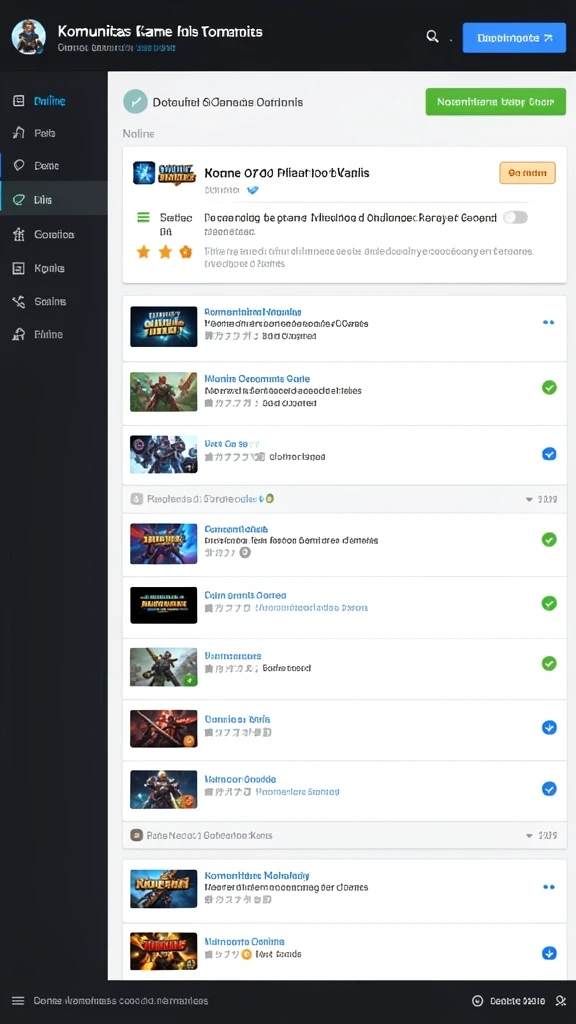
Task: Click the Fihine sidebar icon
Action: (x=18, y=334)
